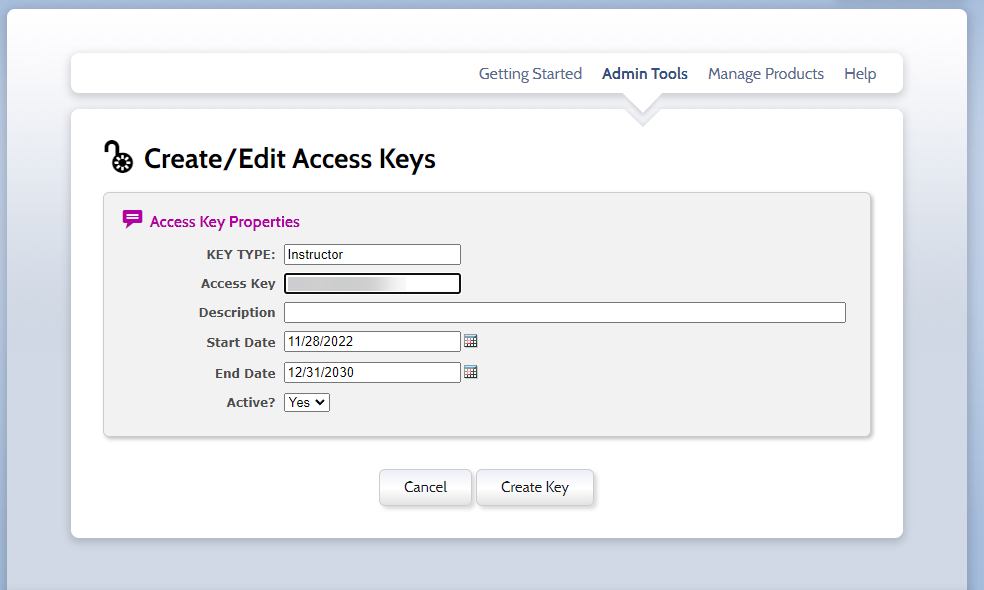Click the Active? field label
The width and height of the screenshot is (984, 590).
tap(251, 403)
